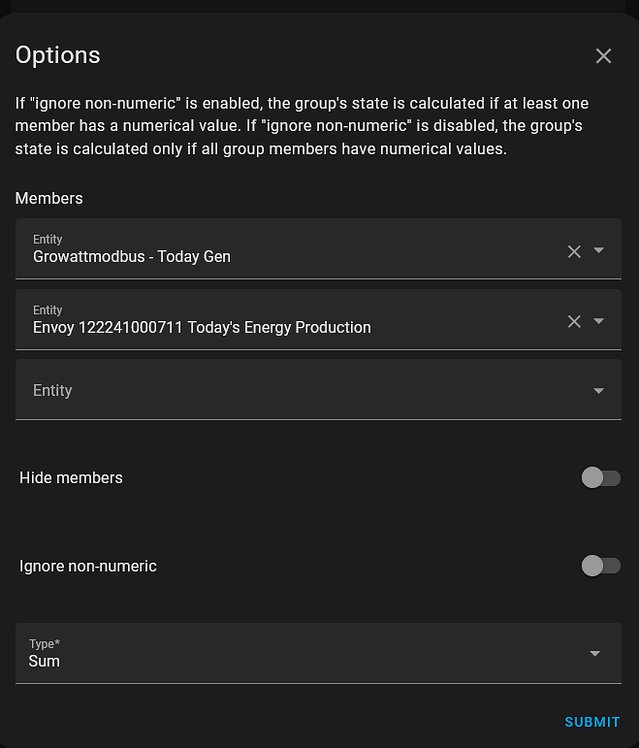Screen dimensions: 639x748
Task: Click the Type* field label
Action: [x=45, y=644]
